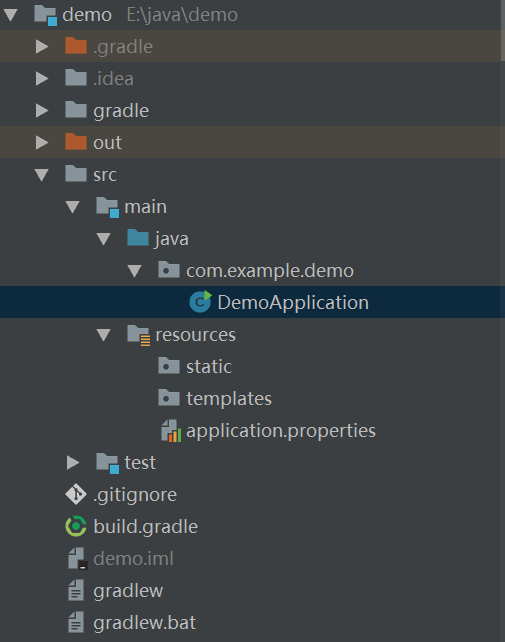This screenshot has width=505, height=642.
Task: Click the gray gradle folder icon
Action: pos(76,110)
